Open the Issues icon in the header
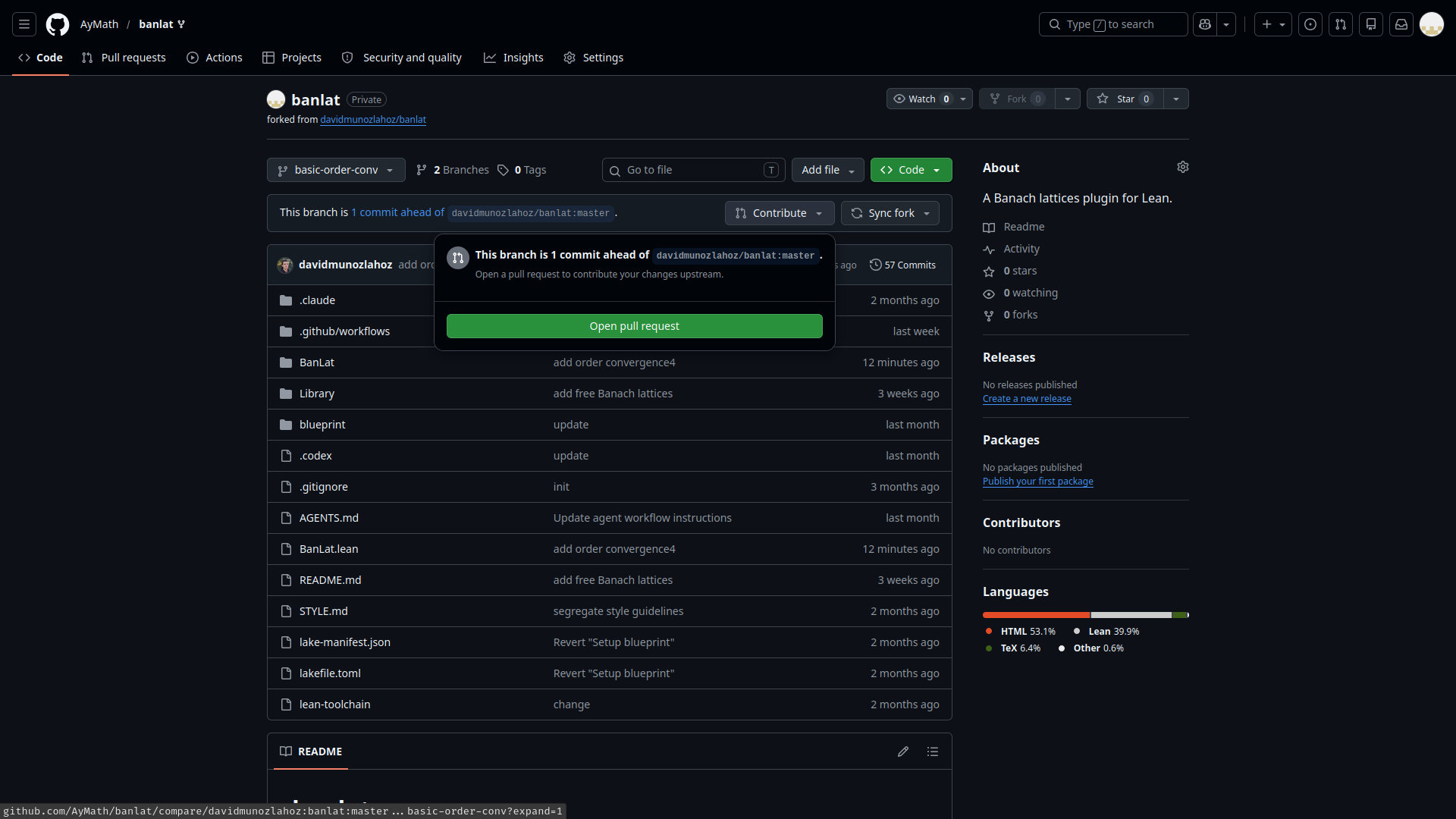Image resolution: width=1456 pixels, height=819 pixels. (1310, 24)
